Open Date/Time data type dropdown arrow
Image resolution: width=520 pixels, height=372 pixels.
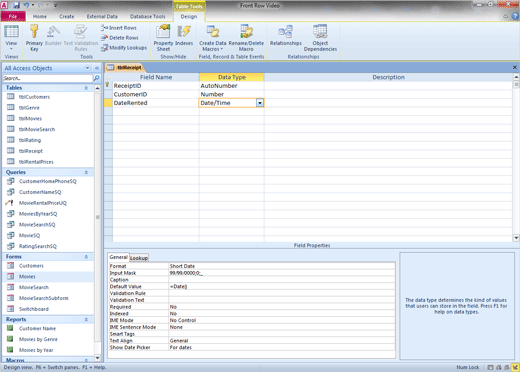pyautogui.click(x=260, y=103)
